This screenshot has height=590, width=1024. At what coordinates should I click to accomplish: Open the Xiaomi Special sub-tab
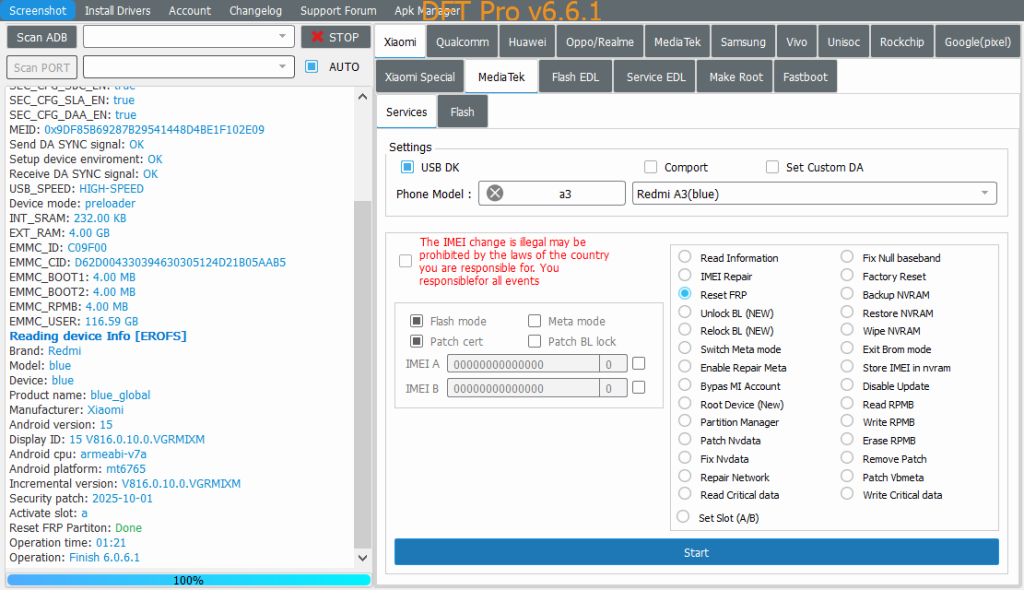pyautogui.click(x=420, y=76)
